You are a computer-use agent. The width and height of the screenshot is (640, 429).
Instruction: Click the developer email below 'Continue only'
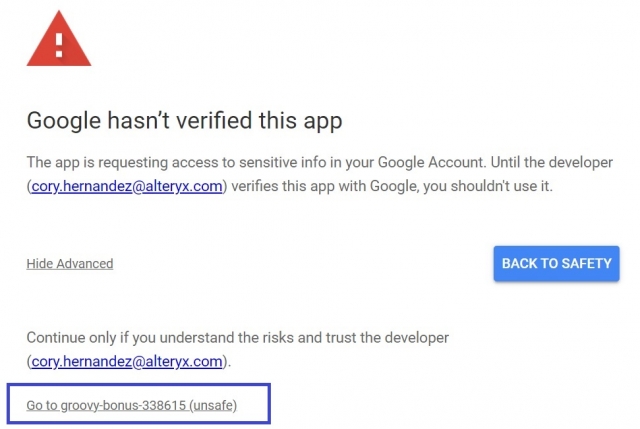127,360
